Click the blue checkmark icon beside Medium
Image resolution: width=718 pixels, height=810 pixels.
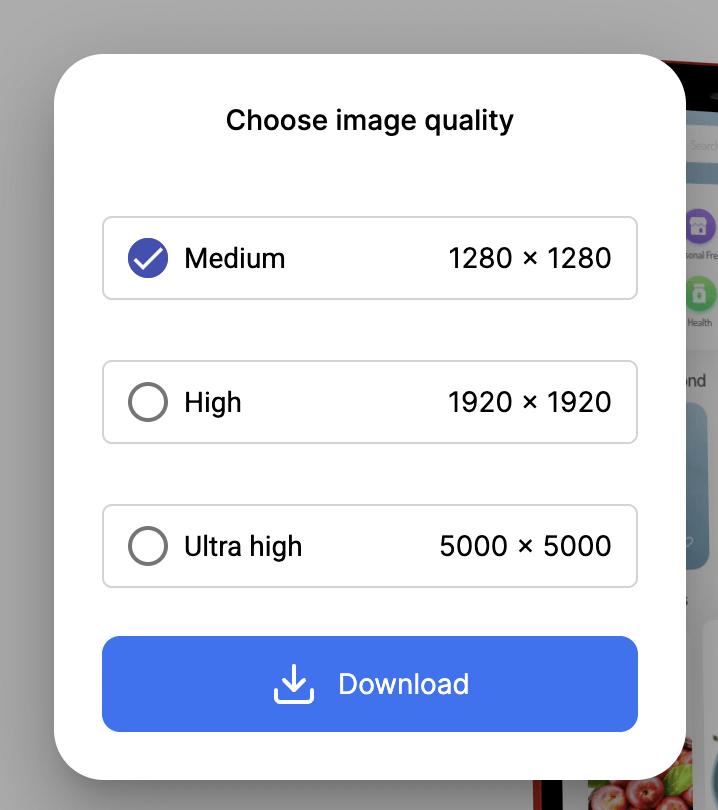pos(148,258)
